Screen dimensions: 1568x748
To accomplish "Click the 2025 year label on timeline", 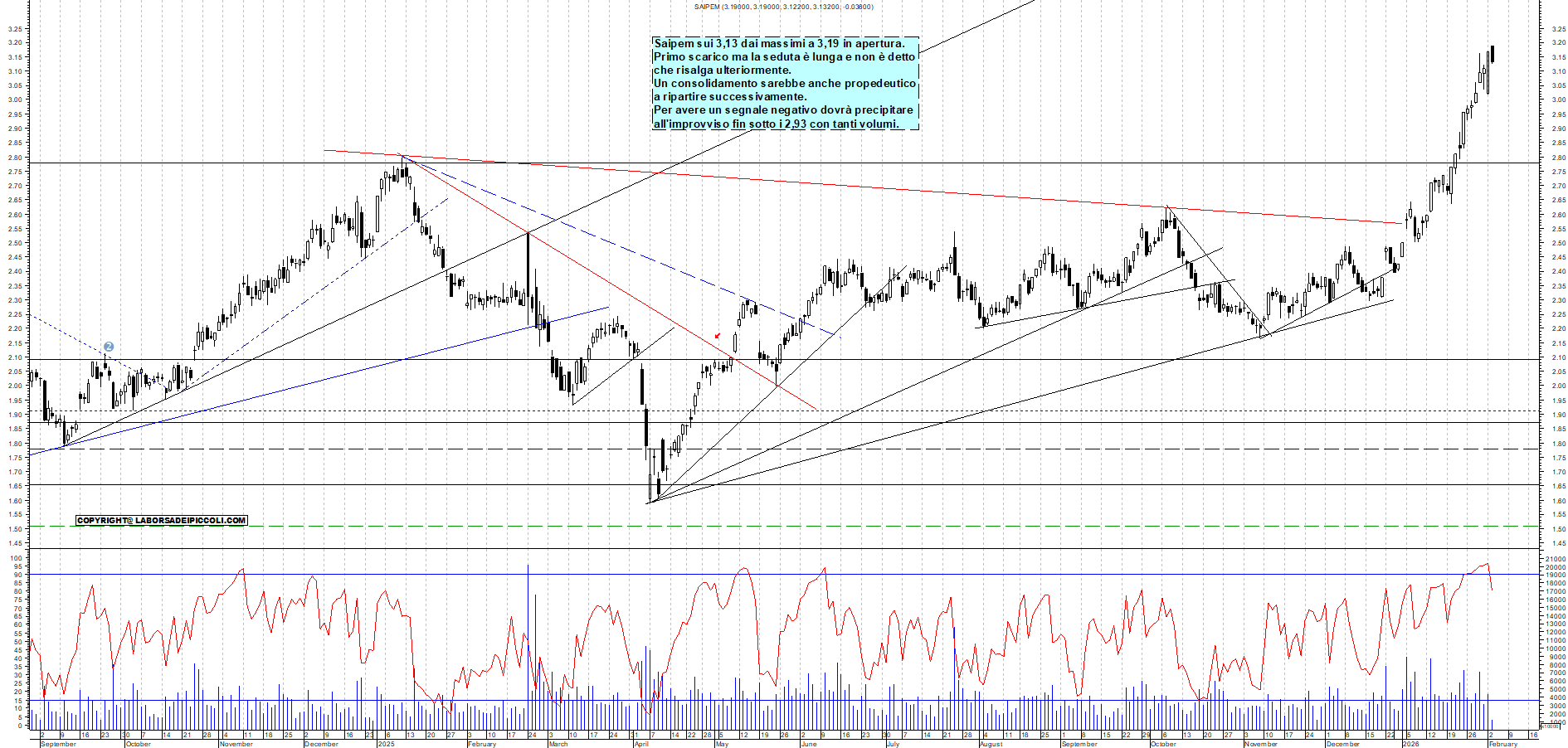I will tap(387, 744).
